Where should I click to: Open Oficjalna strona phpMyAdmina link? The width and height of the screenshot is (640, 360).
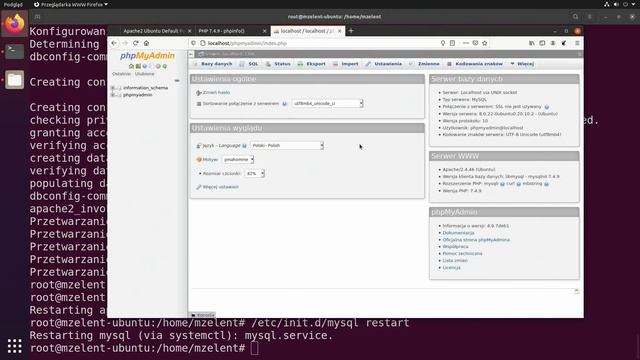[x=476, y=240]
